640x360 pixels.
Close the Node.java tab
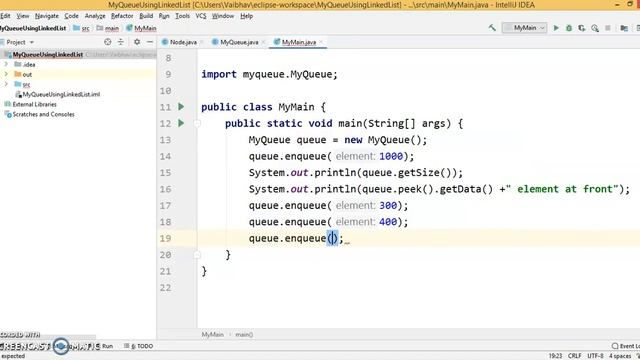click(202, 42)
